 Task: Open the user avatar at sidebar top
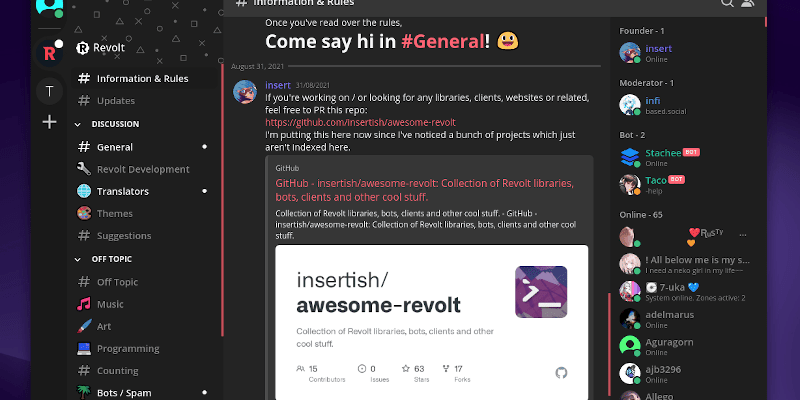click(49, 6)
